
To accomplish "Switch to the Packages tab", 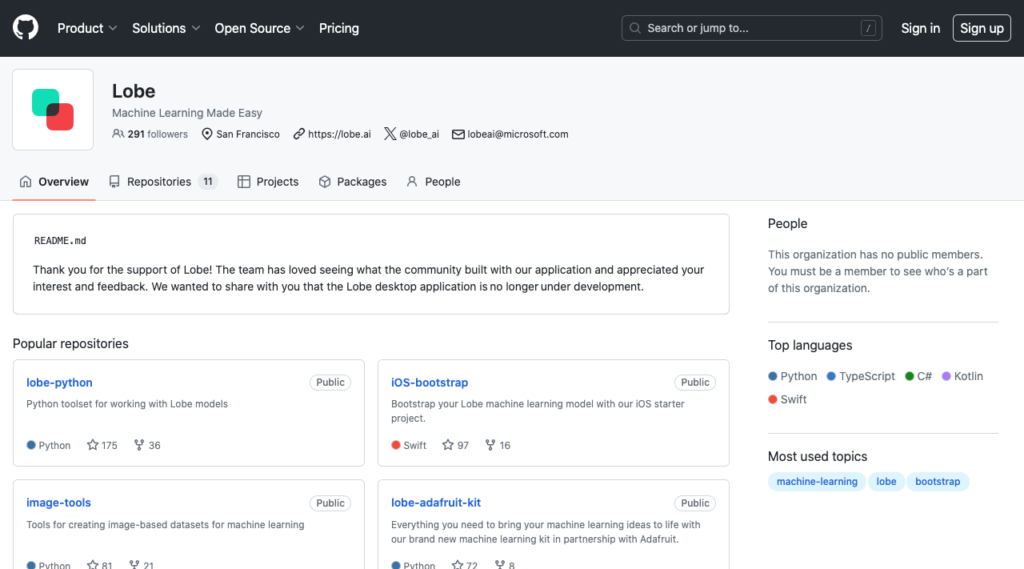I will (353, 182).
